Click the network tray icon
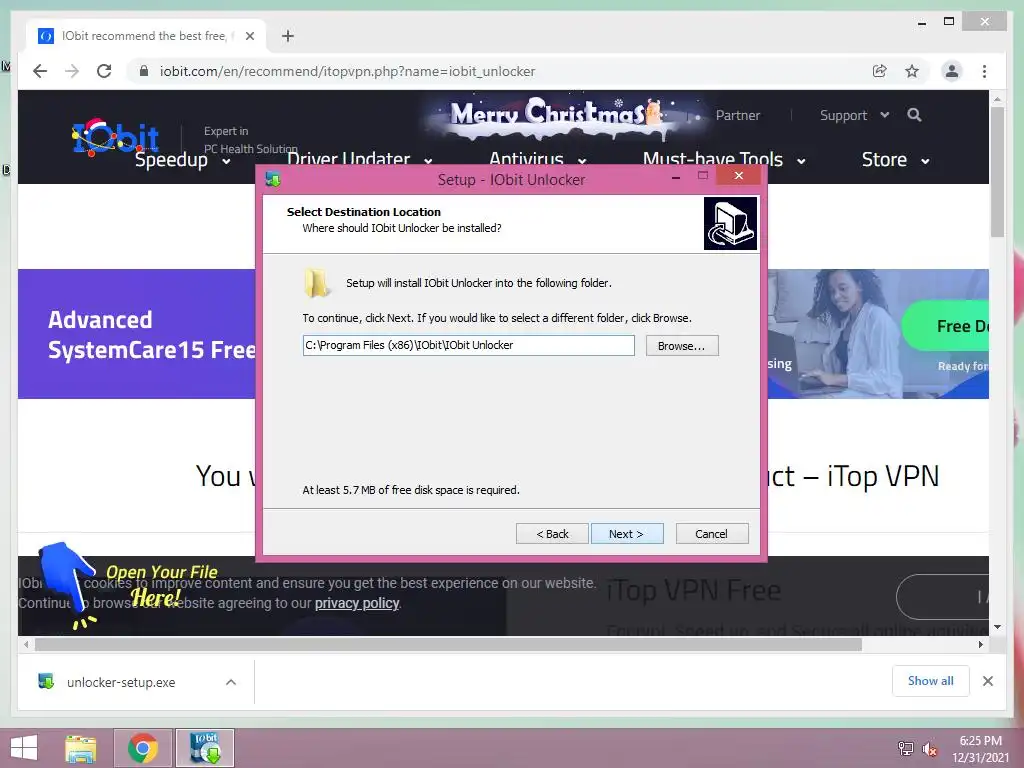The image size is (1024, 768). coord(906,749)
